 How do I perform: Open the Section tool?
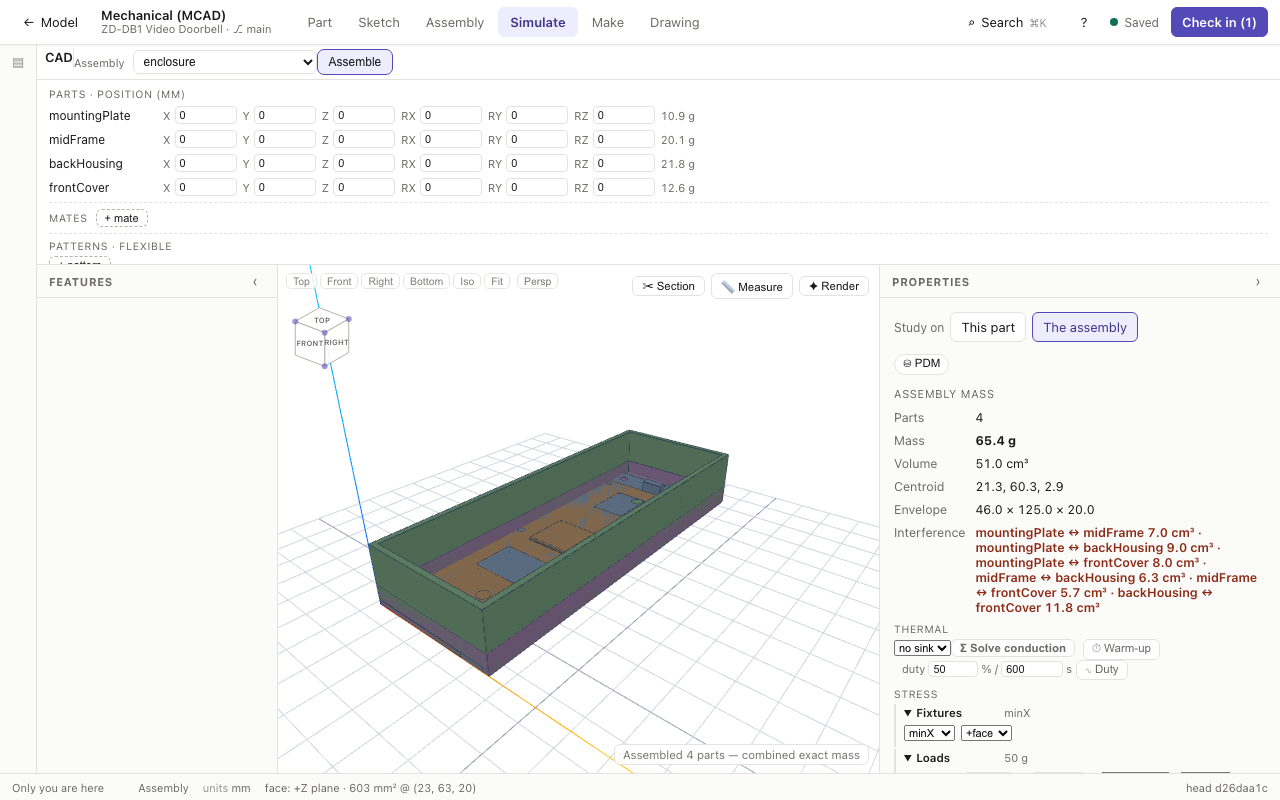[668, 286]
